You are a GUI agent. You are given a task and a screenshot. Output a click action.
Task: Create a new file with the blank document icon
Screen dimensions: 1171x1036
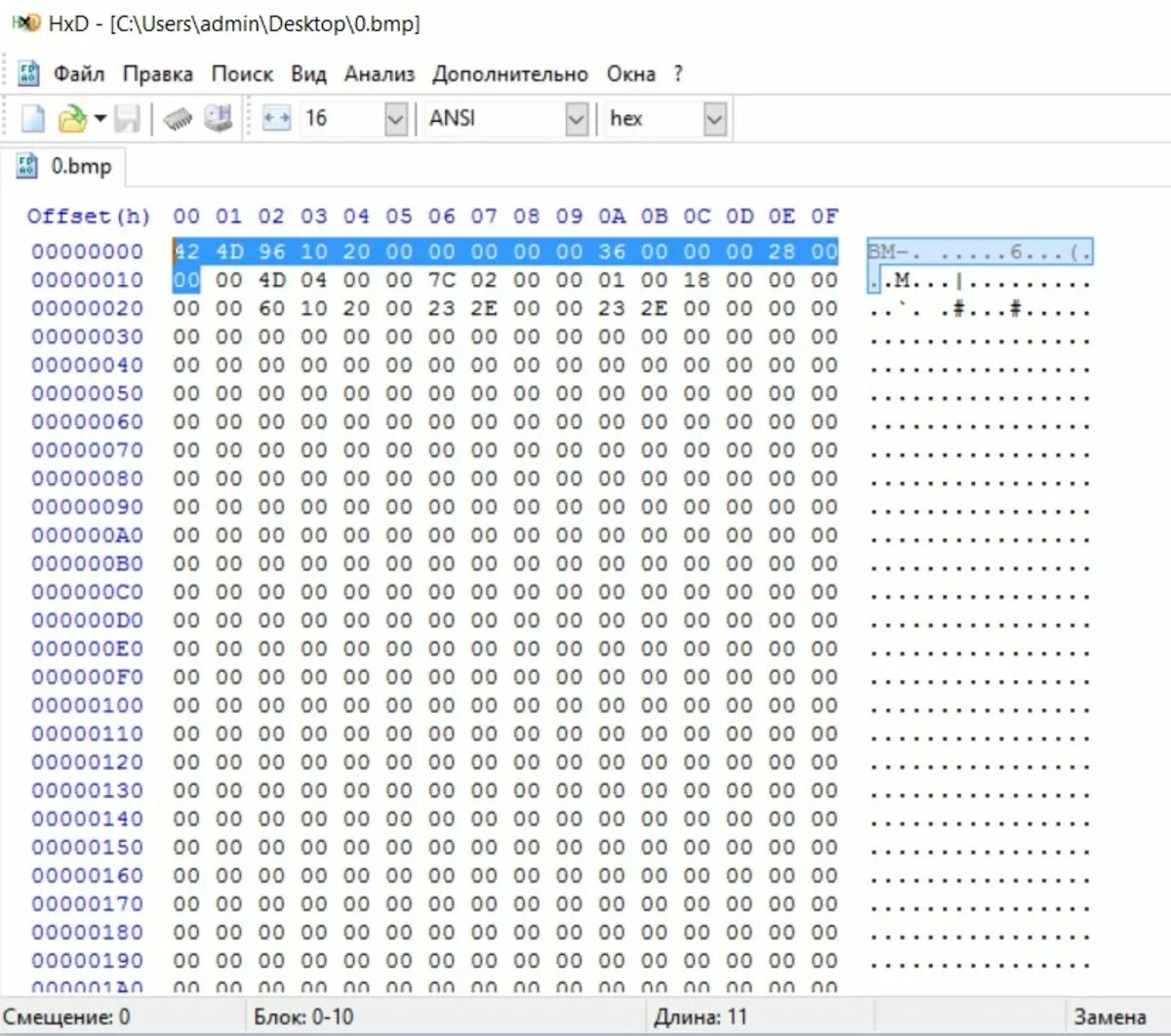pyautogui.click(x=33, y=117)
